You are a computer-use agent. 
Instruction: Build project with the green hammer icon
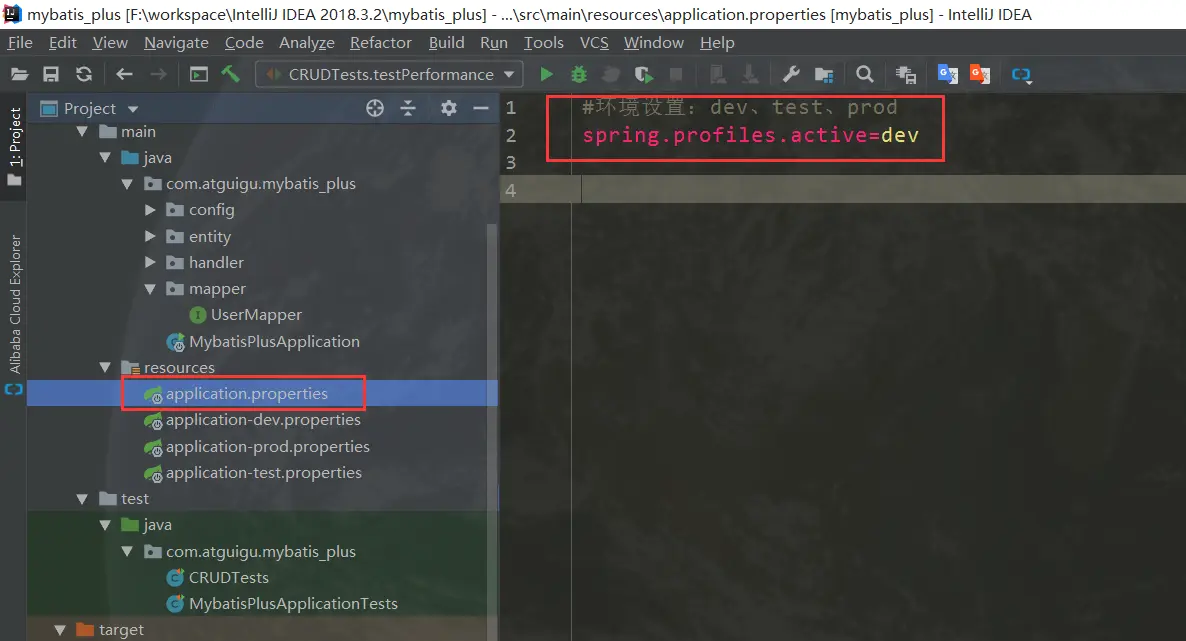pyautogui.click(x=231, y=73)
